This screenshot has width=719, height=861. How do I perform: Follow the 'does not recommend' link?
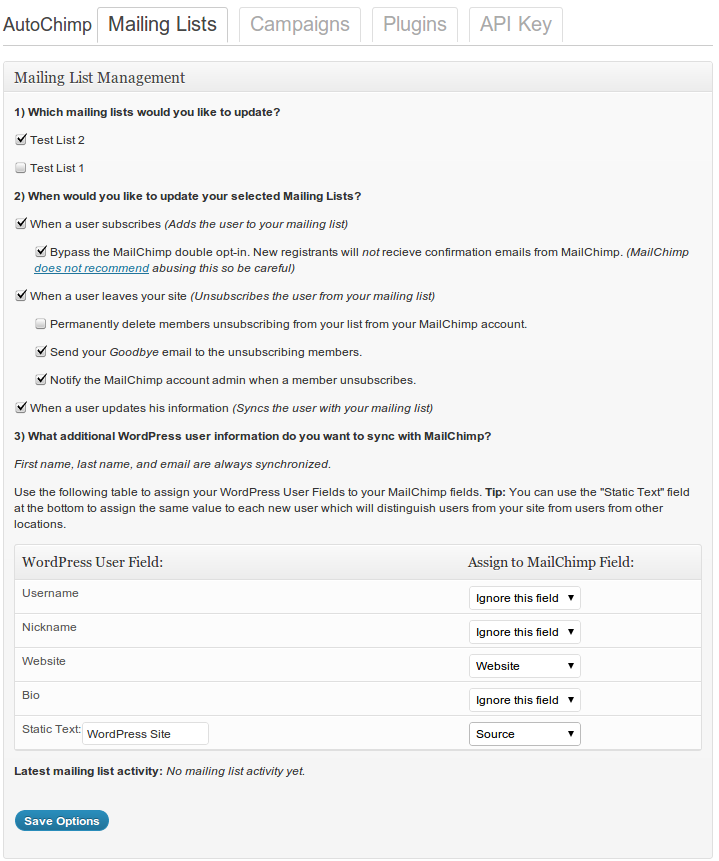pyautogui.click(x=92, y=268)
